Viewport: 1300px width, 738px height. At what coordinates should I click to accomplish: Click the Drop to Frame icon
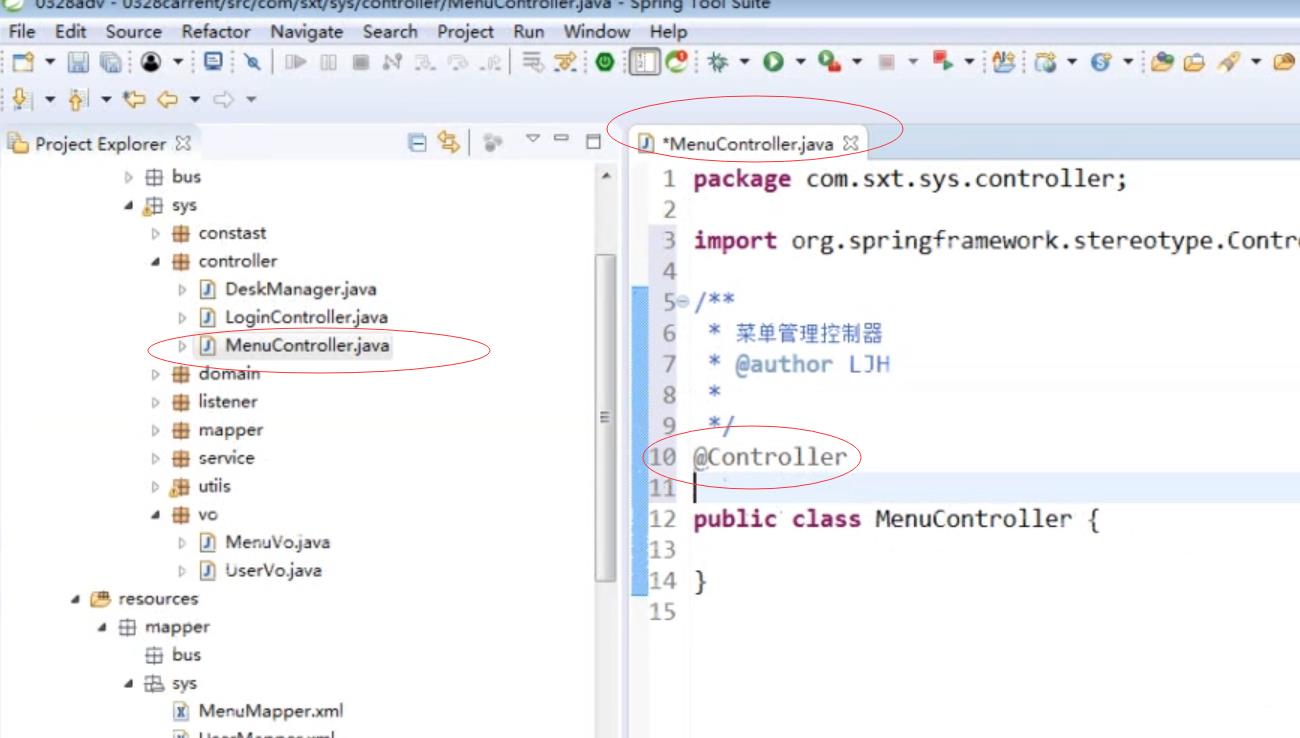[x=532, y=62]
